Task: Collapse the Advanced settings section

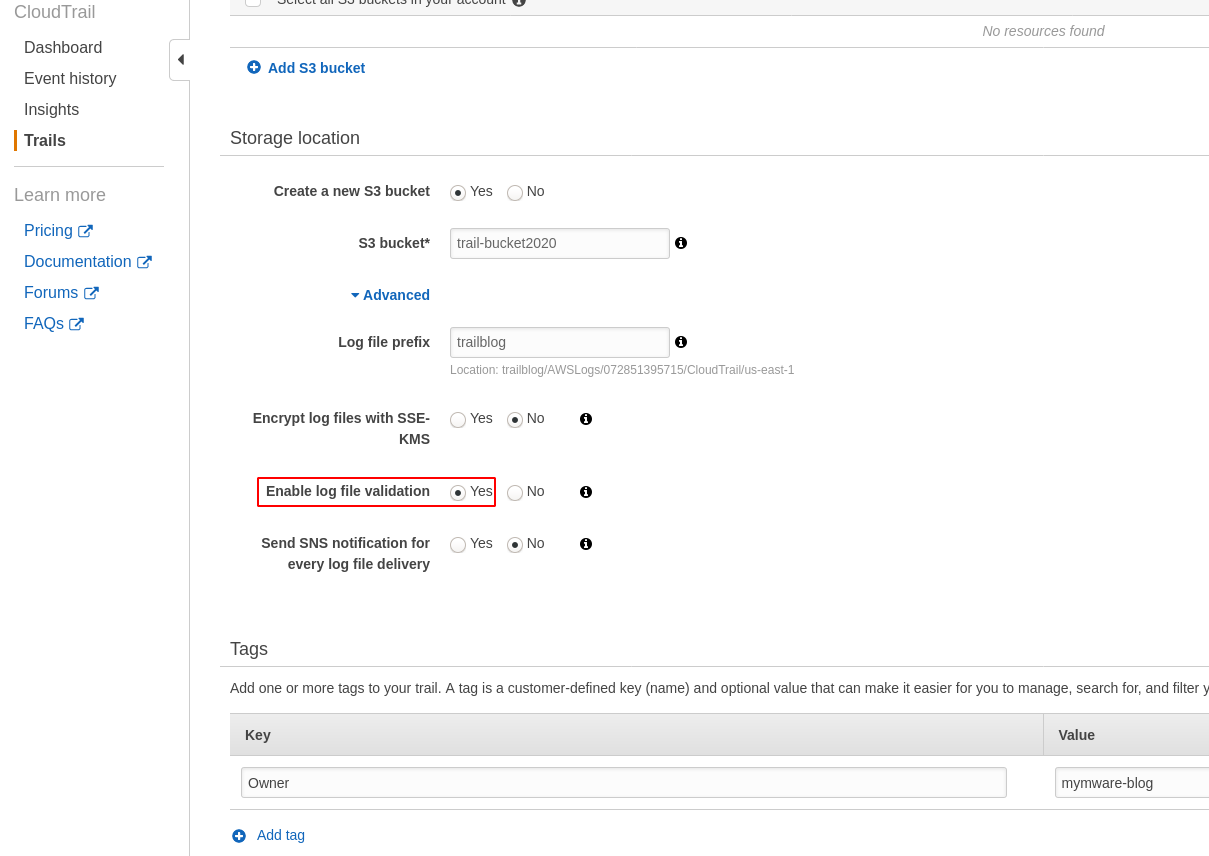Action: click(390, 295)
